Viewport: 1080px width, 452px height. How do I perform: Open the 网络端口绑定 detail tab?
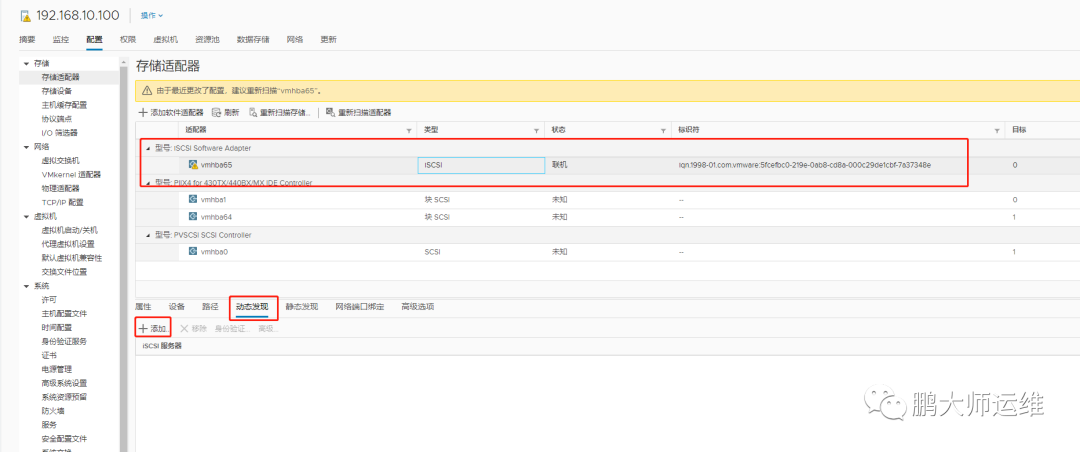(x=360, y=307)
